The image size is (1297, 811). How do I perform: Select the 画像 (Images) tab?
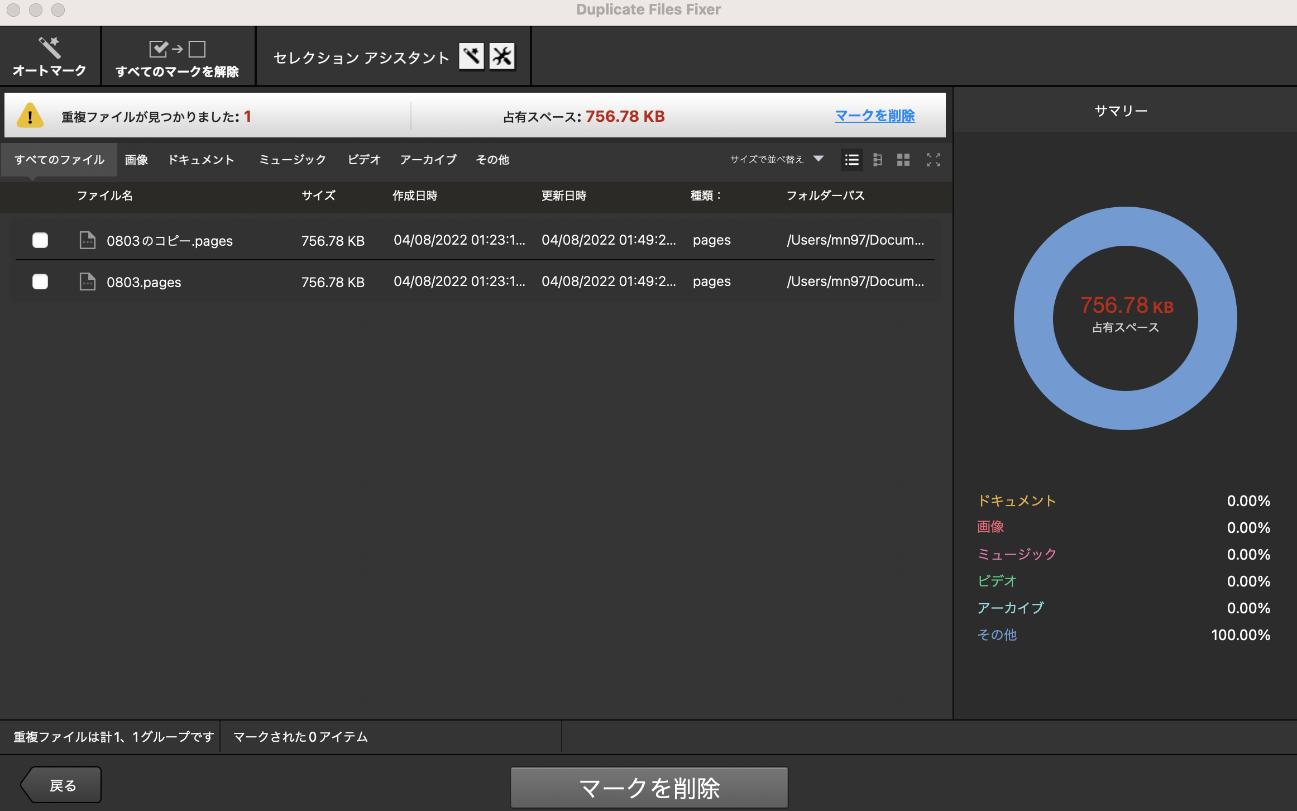pyautogui.click(x=136, y=160)
